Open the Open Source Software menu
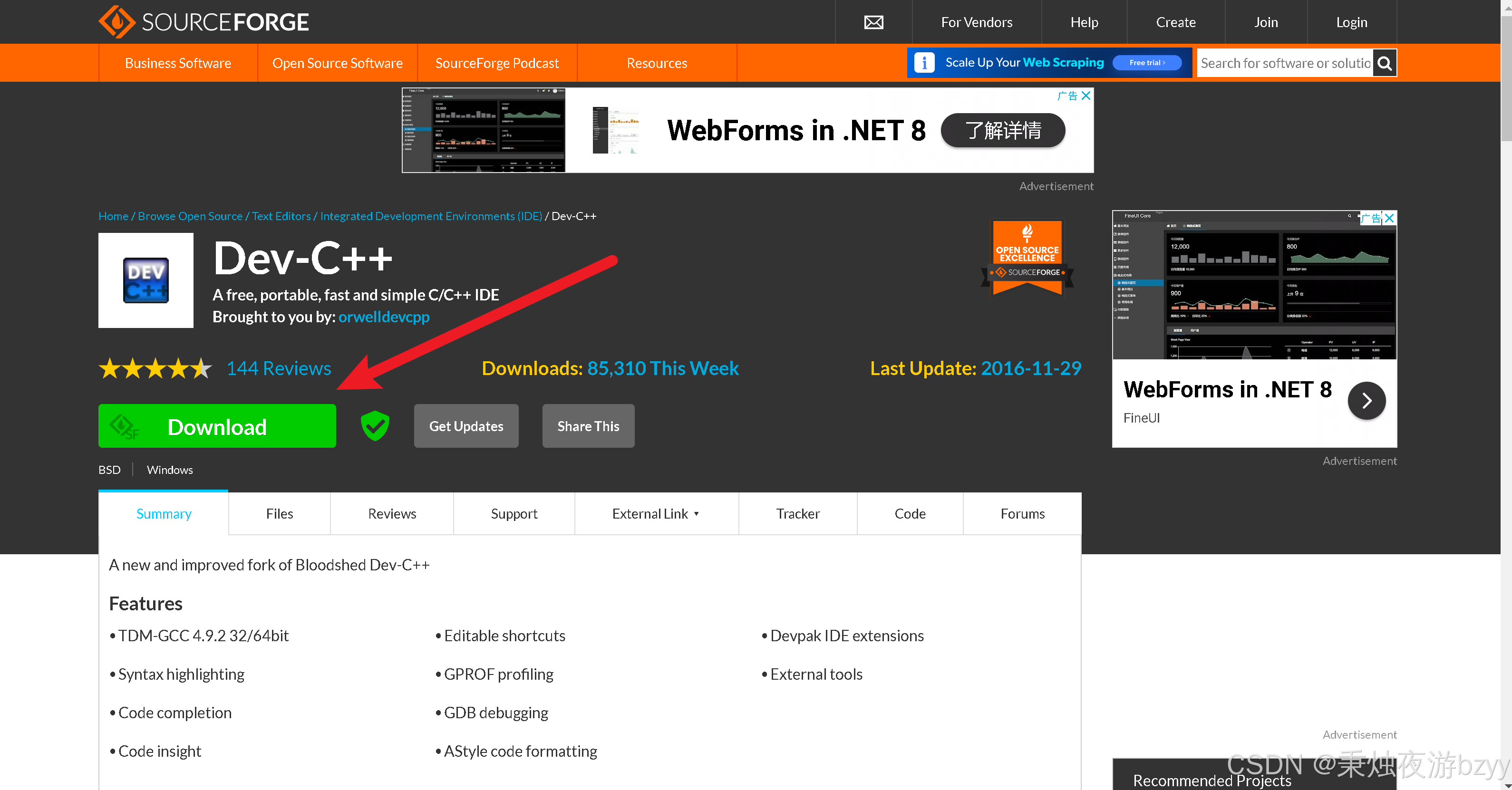Viewport: 1512px width, 790px height. (x=337, y=63)
